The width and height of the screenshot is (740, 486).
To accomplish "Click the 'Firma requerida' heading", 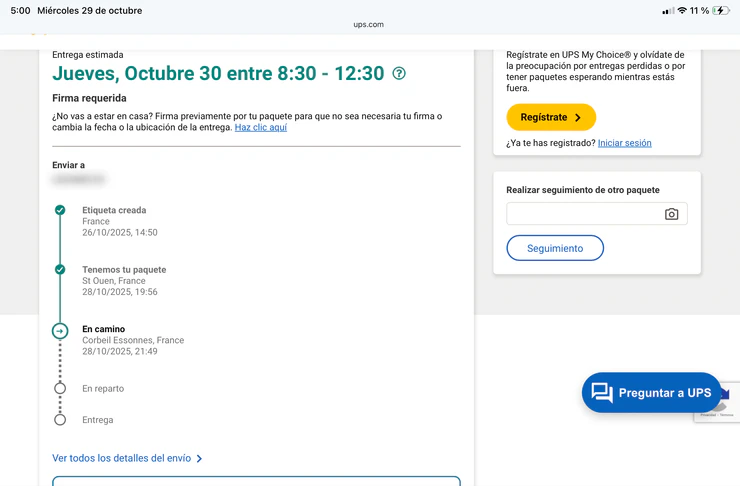I will point(89,99).
